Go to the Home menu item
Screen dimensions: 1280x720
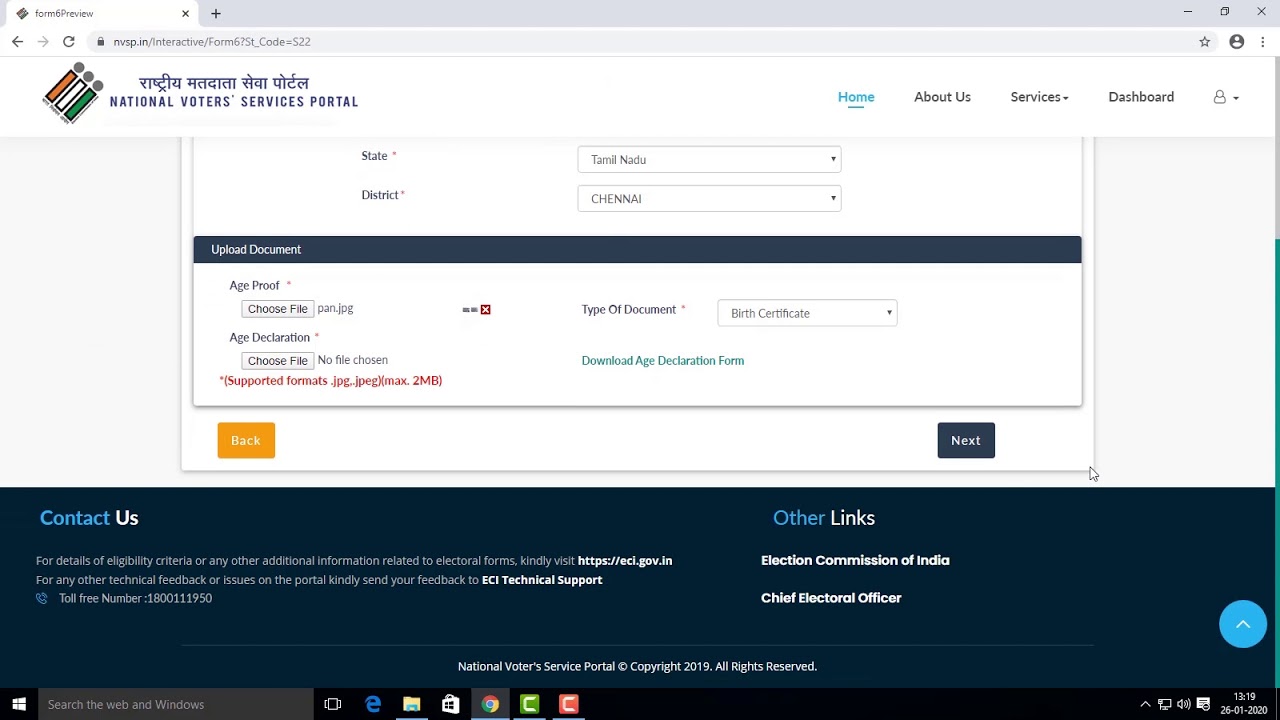[x=856, y=97]
